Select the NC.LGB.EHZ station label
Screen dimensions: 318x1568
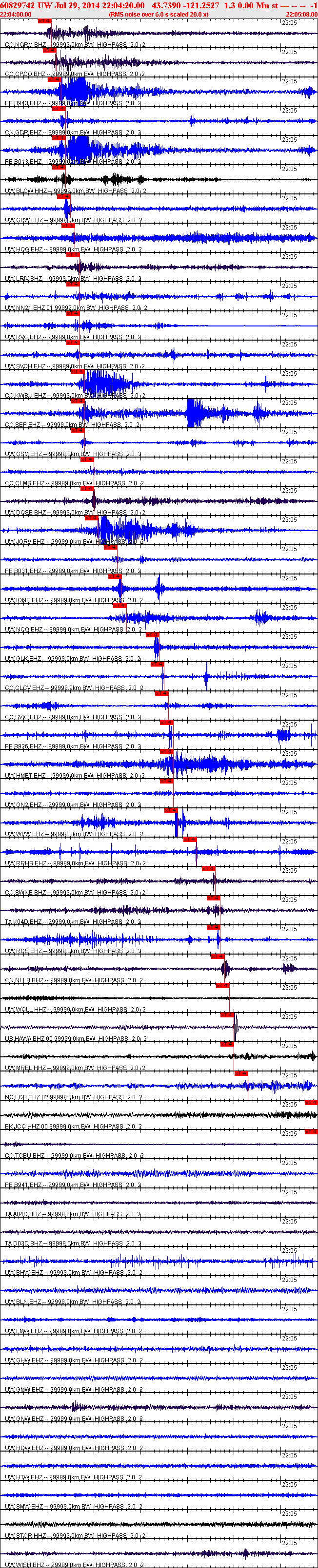pyautogui.click(x=24, y=1097)
